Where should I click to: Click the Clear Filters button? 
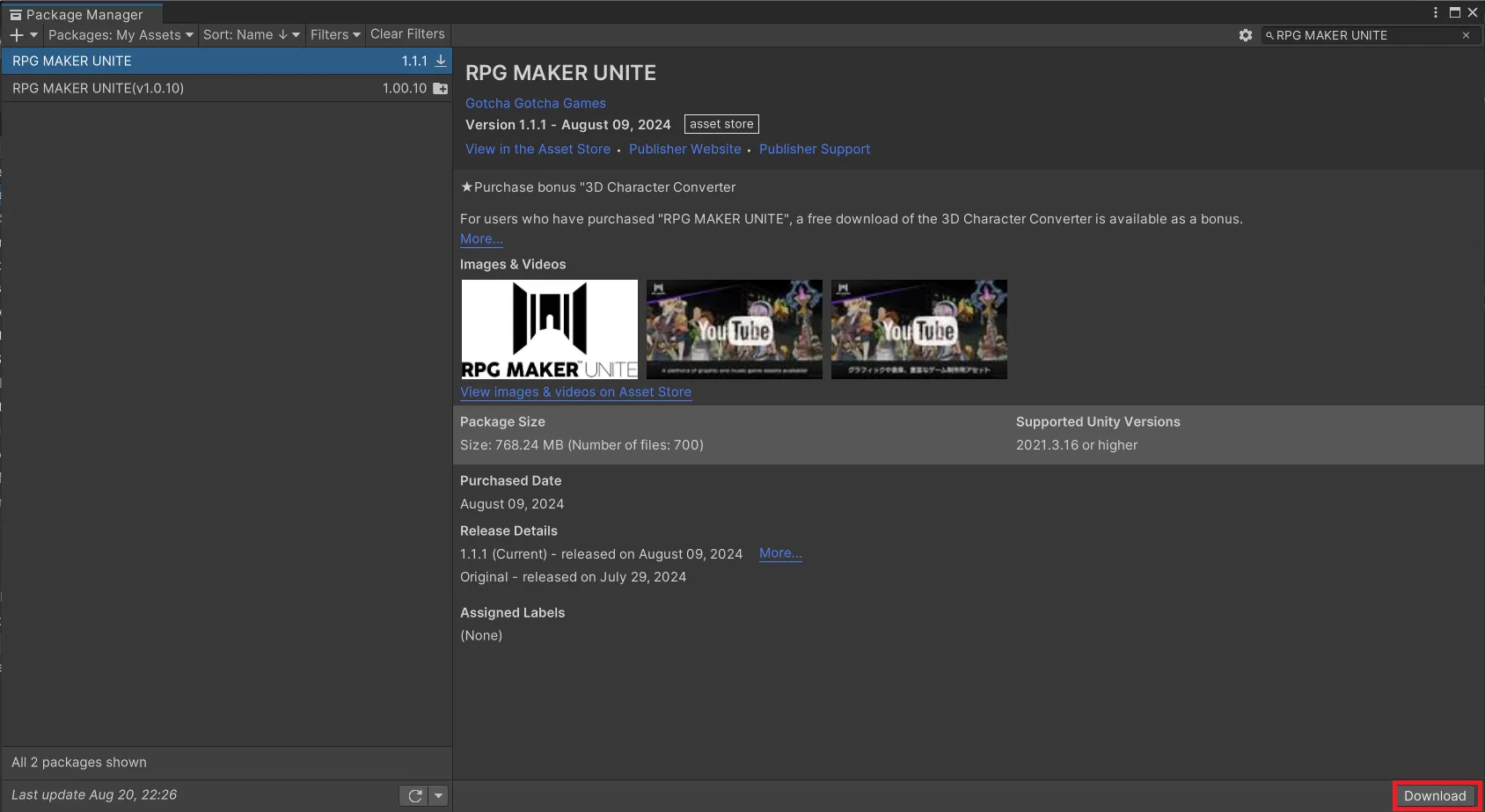tap(407, 34)
